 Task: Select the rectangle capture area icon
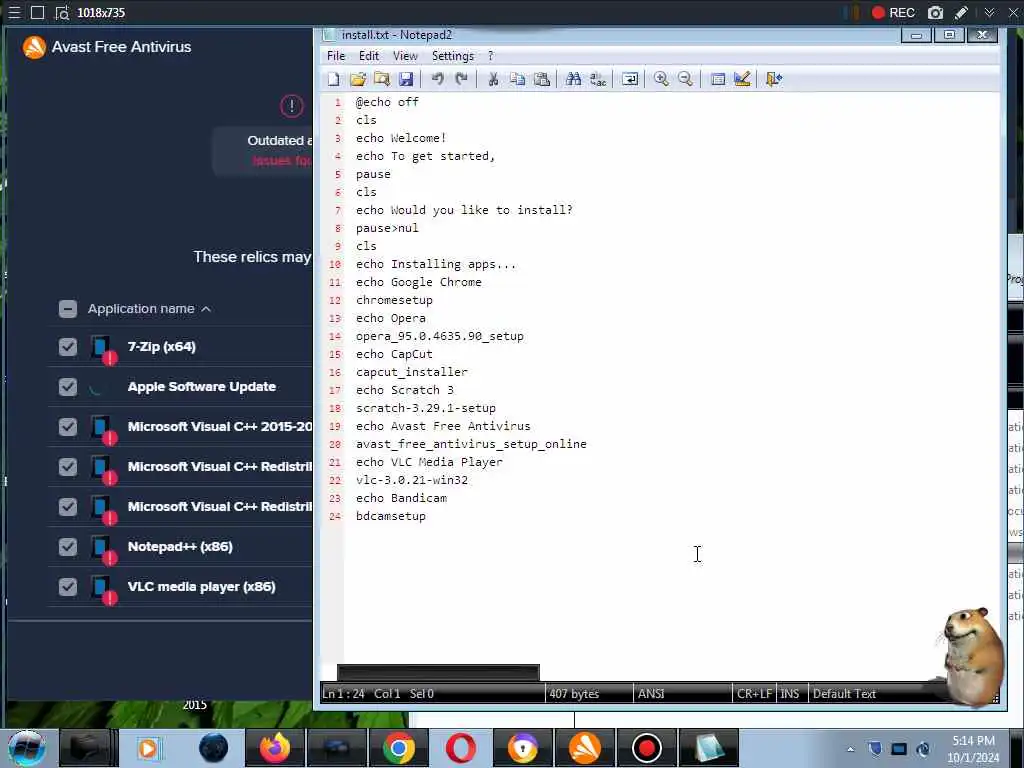click(37, 12)
